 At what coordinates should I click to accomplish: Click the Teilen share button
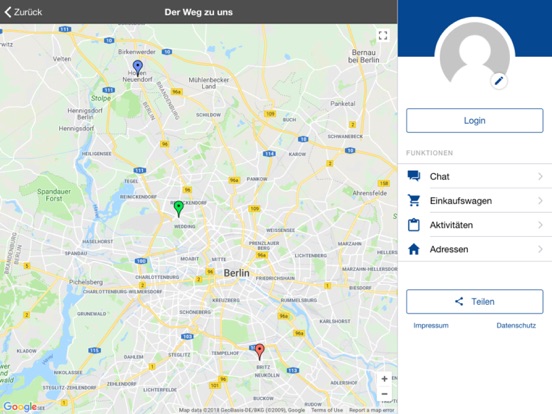(x=475, y=302)
